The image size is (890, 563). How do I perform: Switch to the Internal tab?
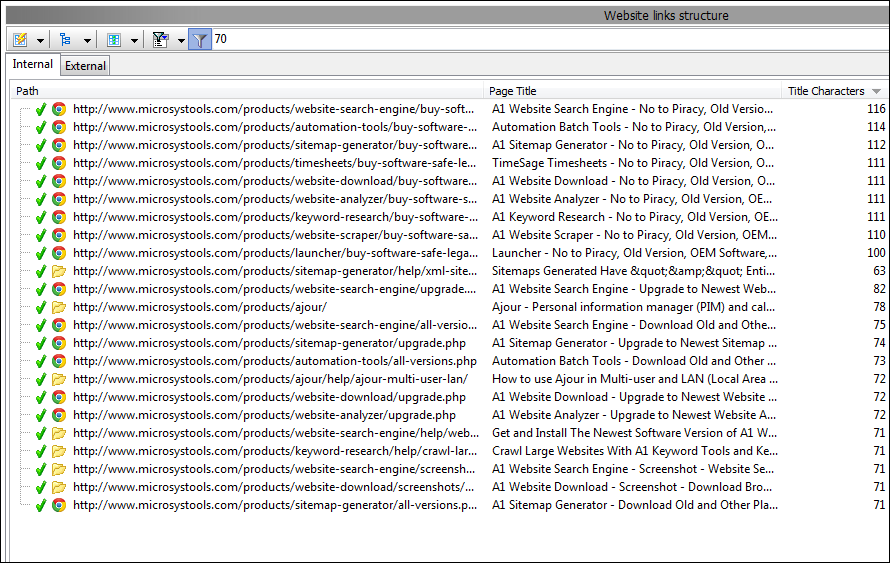coord(33,65)
